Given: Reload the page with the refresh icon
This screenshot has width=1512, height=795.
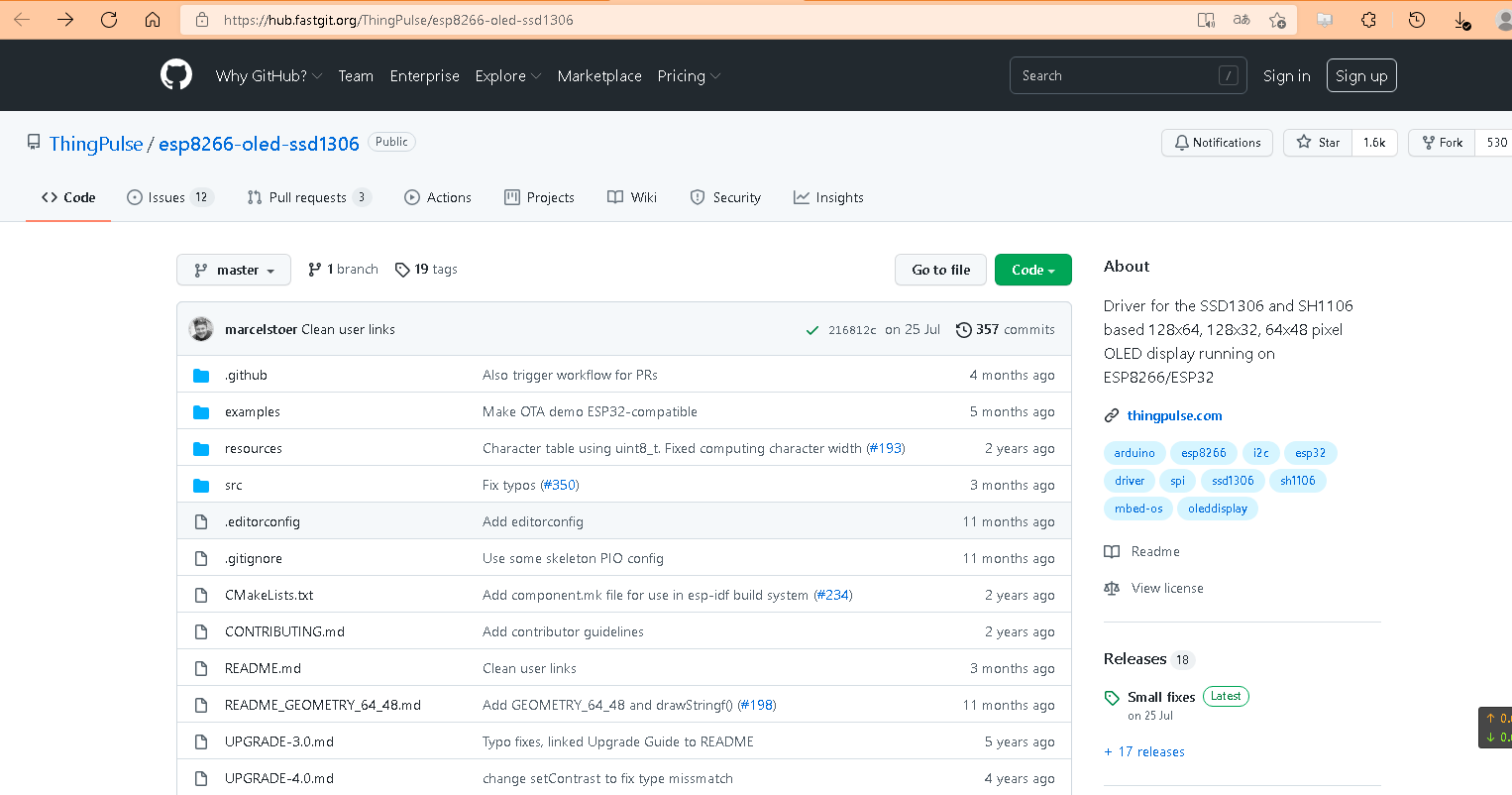Looking at the screenshot, I should pos(109,20).
